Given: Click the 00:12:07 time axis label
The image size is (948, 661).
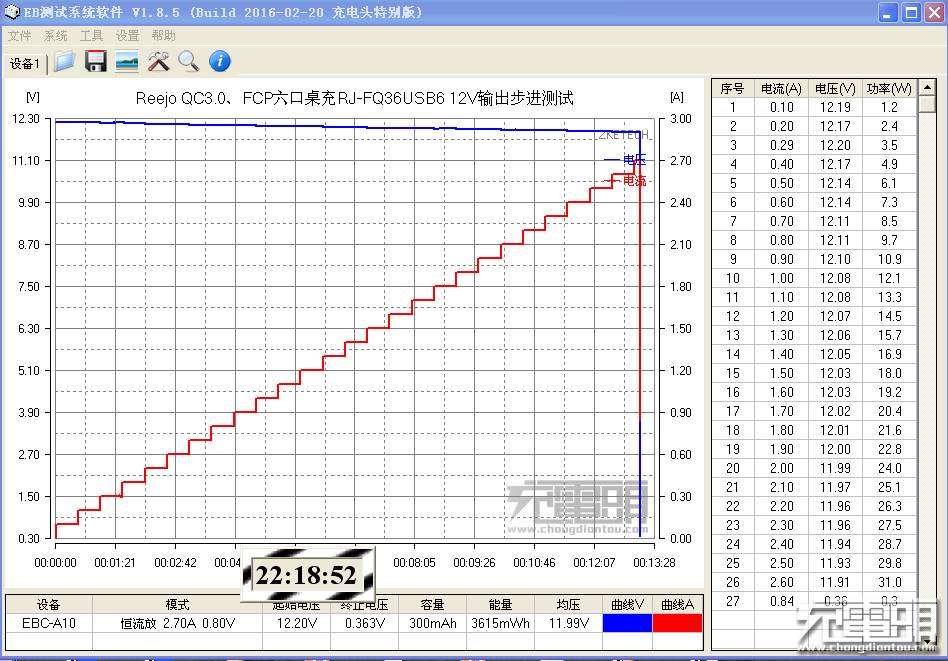Looking at the screenshot, I should 594,562.
